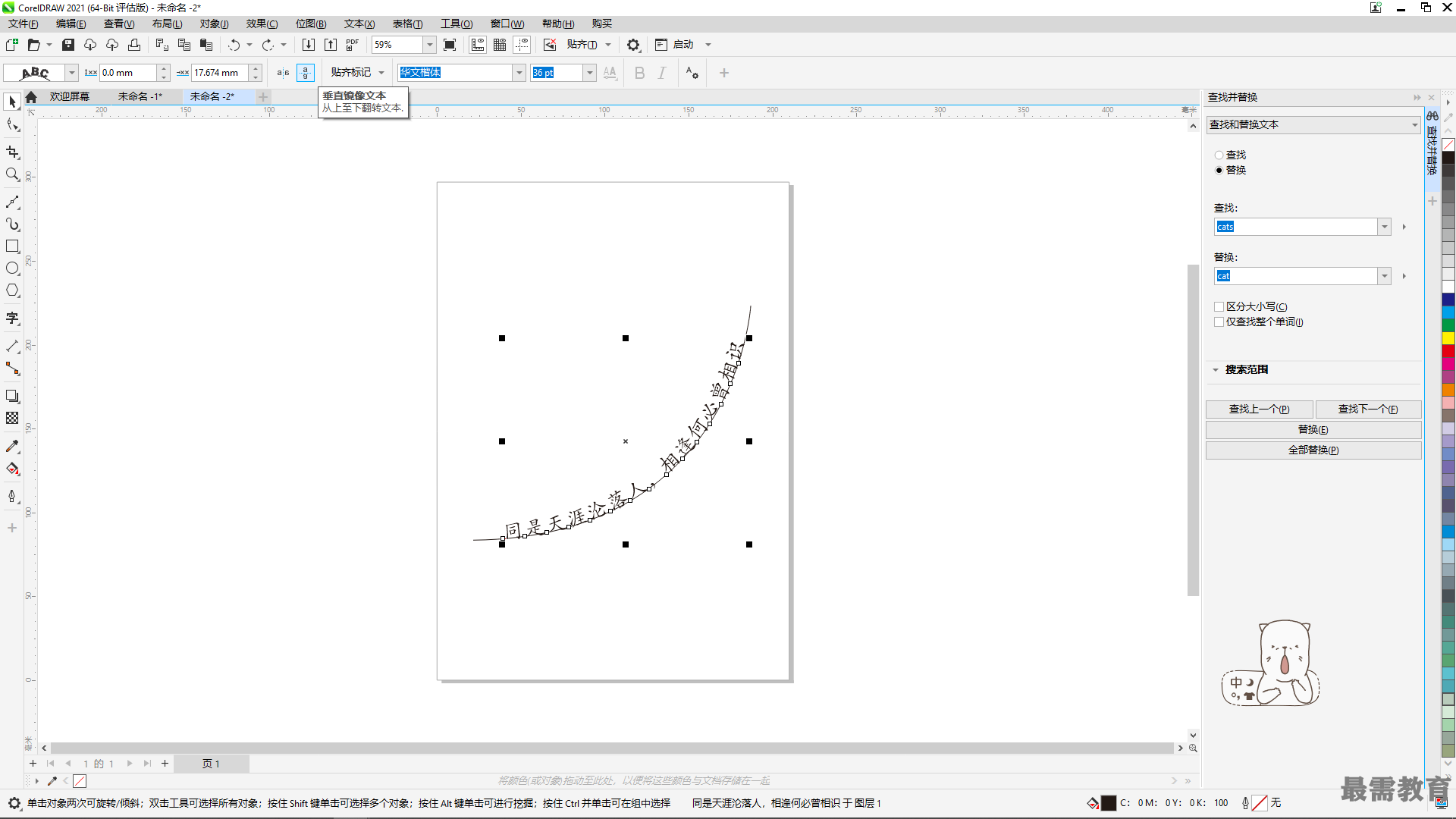The height and width of the screenshot is (819, 1456).
Task: Click the horizontal offset 17.674 mm field
Action: pos(220,73)
